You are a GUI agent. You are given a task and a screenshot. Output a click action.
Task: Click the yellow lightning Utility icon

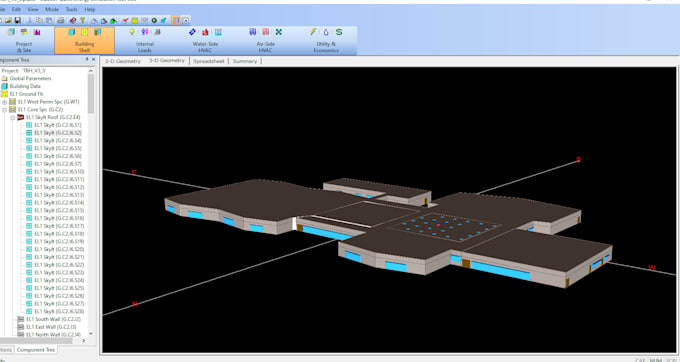click(x=313, y=32)
